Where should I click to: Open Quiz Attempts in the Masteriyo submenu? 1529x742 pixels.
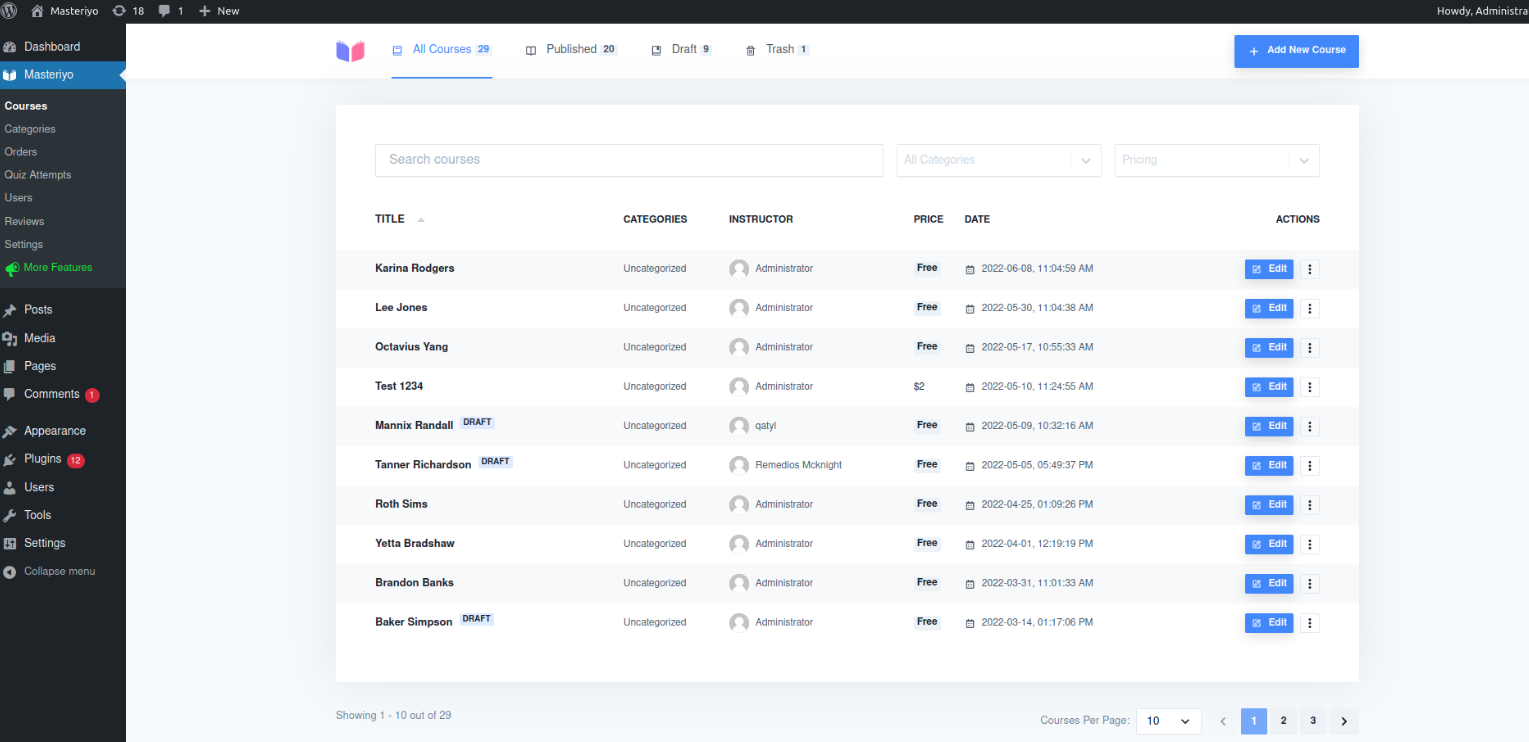click(38, 175)
